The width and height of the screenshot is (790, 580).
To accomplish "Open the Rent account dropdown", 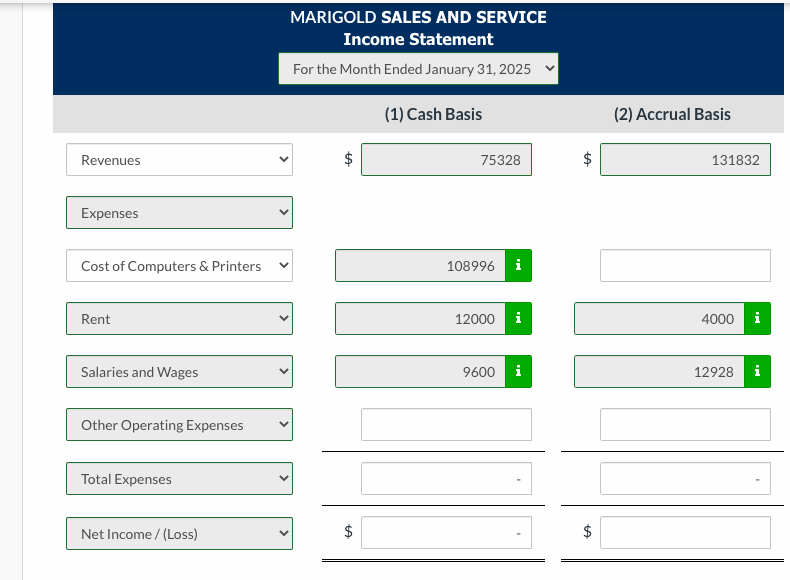I will 179,318.
